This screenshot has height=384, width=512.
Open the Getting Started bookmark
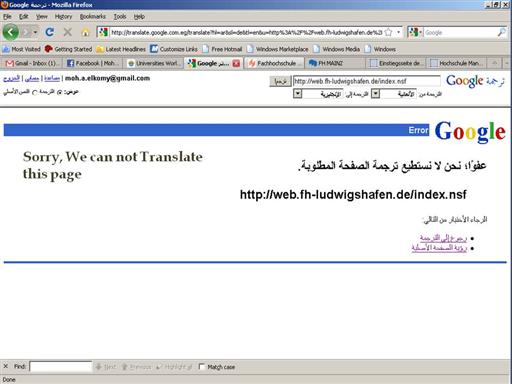click(69, 49)
